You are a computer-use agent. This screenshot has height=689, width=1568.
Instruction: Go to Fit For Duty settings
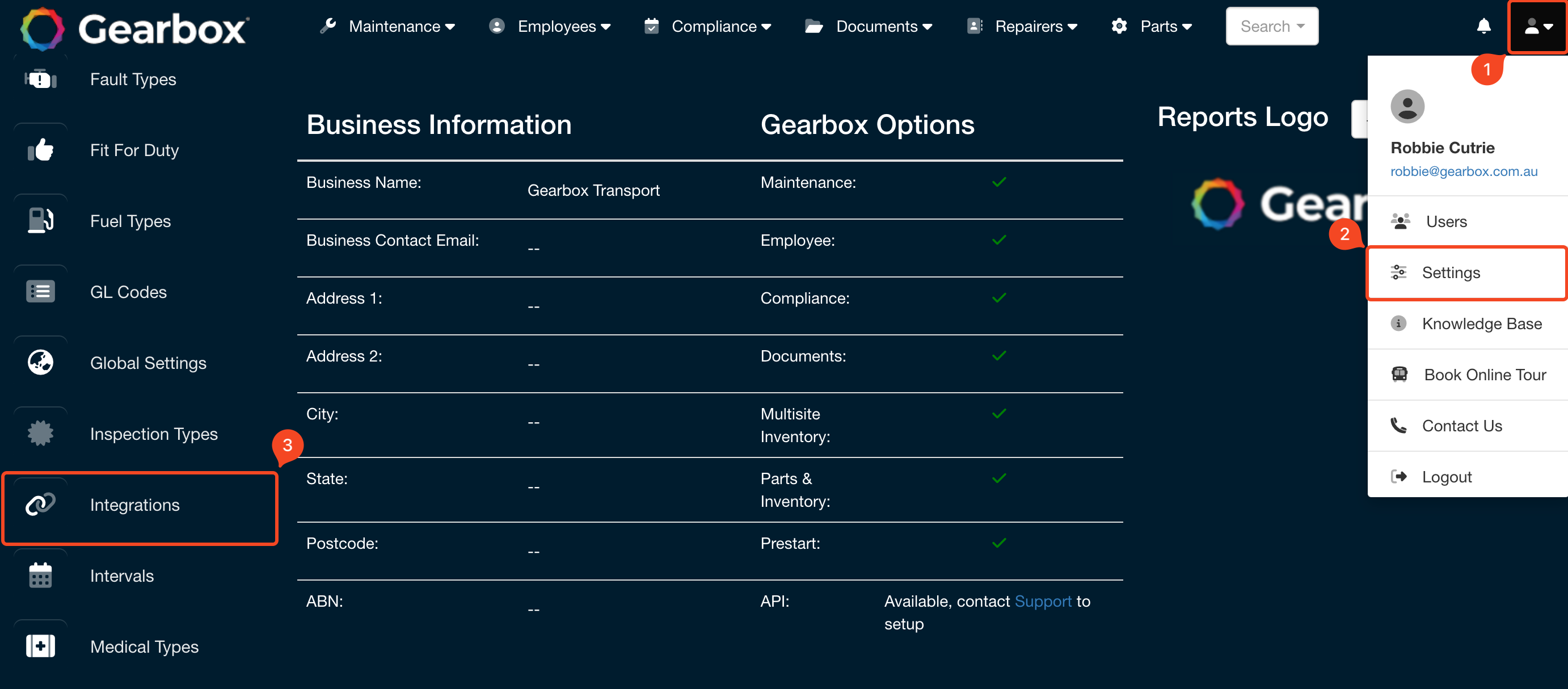pyautogui.click(x=134, y=150)
